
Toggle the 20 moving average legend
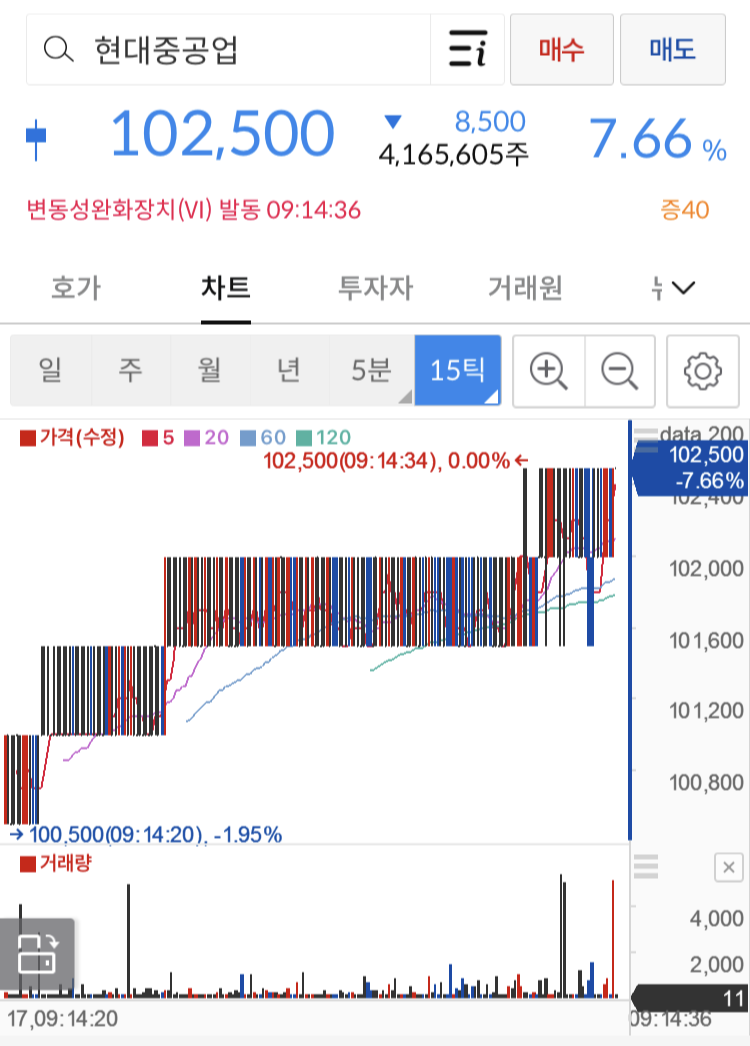click(x=206, y=438)
